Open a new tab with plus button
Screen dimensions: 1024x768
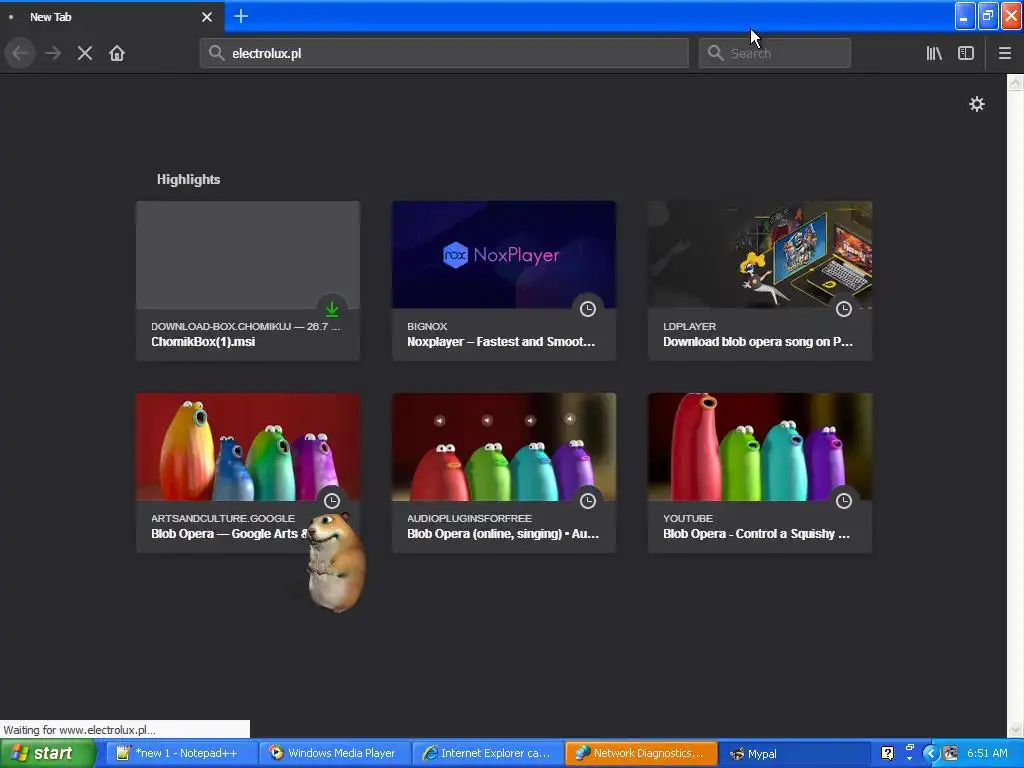tap(241, 16)
